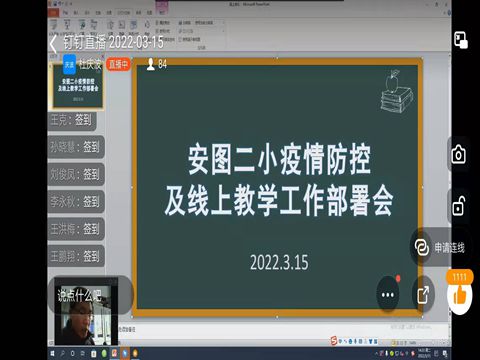The image size is (480, 360).
Task: Toggle the screen rotation lock icon
Action: 459,206
